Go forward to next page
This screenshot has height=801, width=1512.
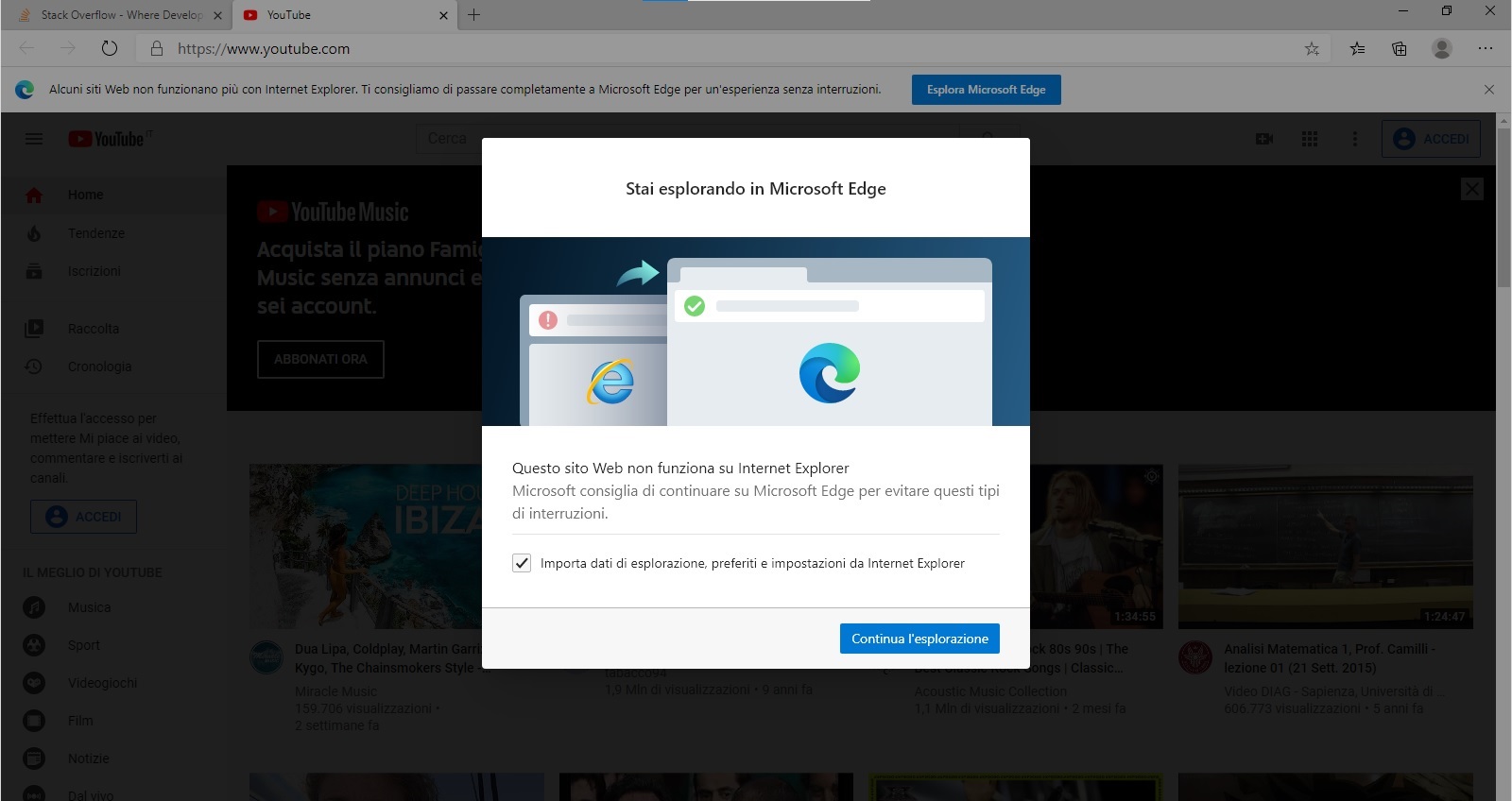click(x=68, y=48)
